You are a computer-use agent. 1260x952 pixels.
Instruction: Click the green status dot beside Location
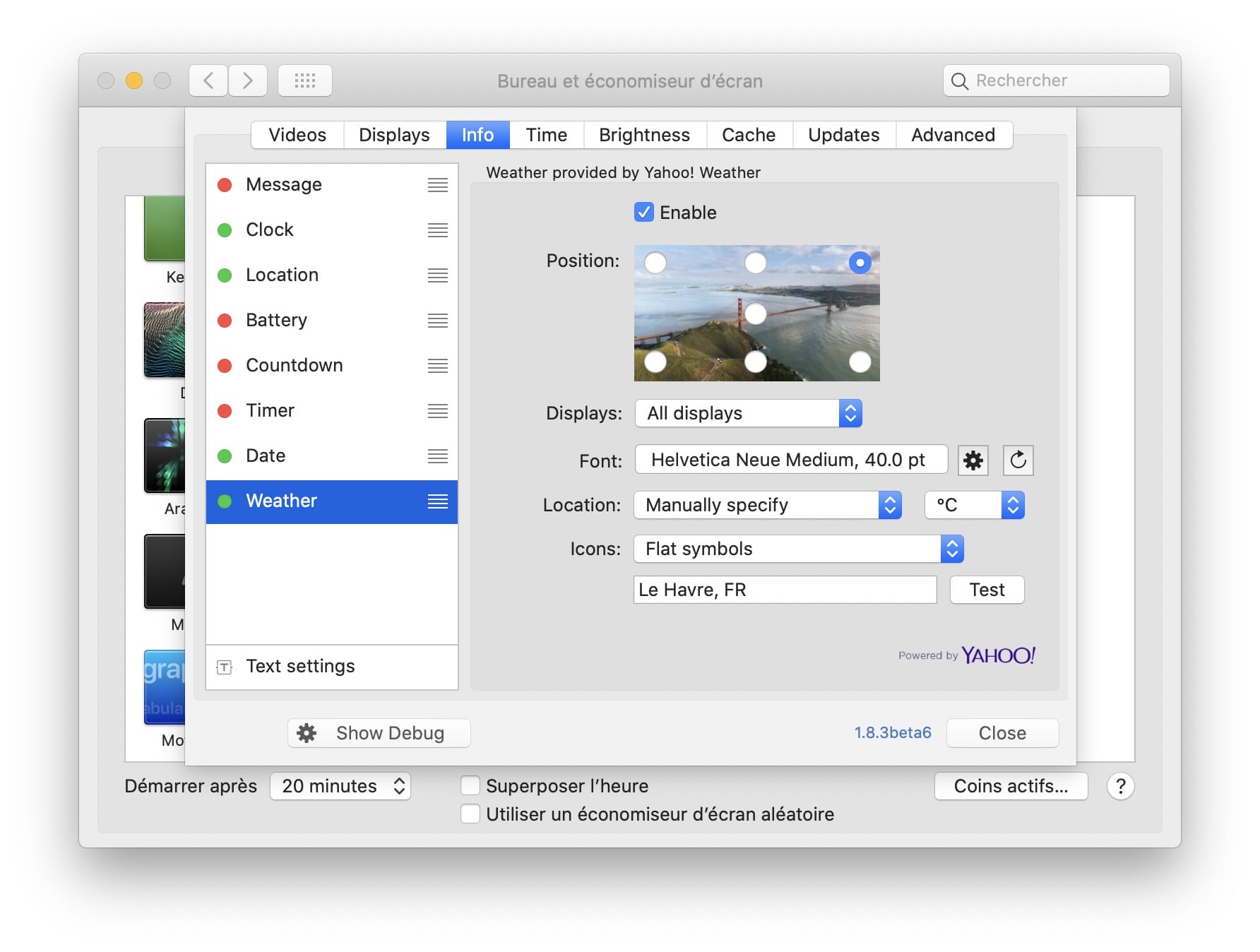click(225, 275)
